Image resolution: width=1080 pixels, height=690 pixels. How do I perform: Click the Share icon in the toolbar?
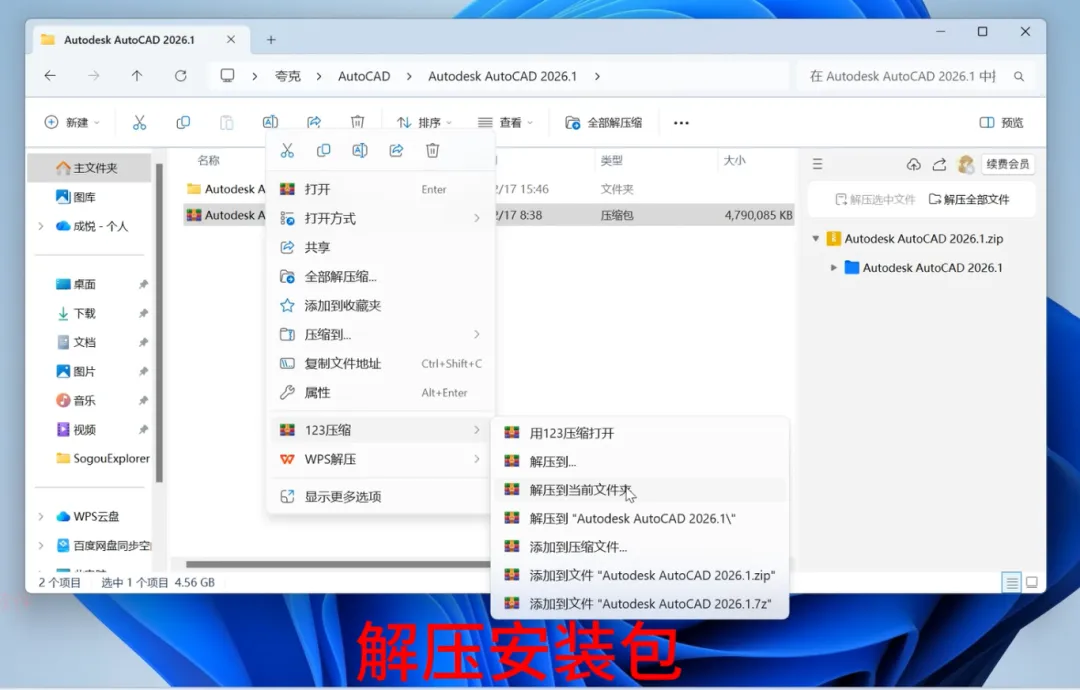pos(314,123)
